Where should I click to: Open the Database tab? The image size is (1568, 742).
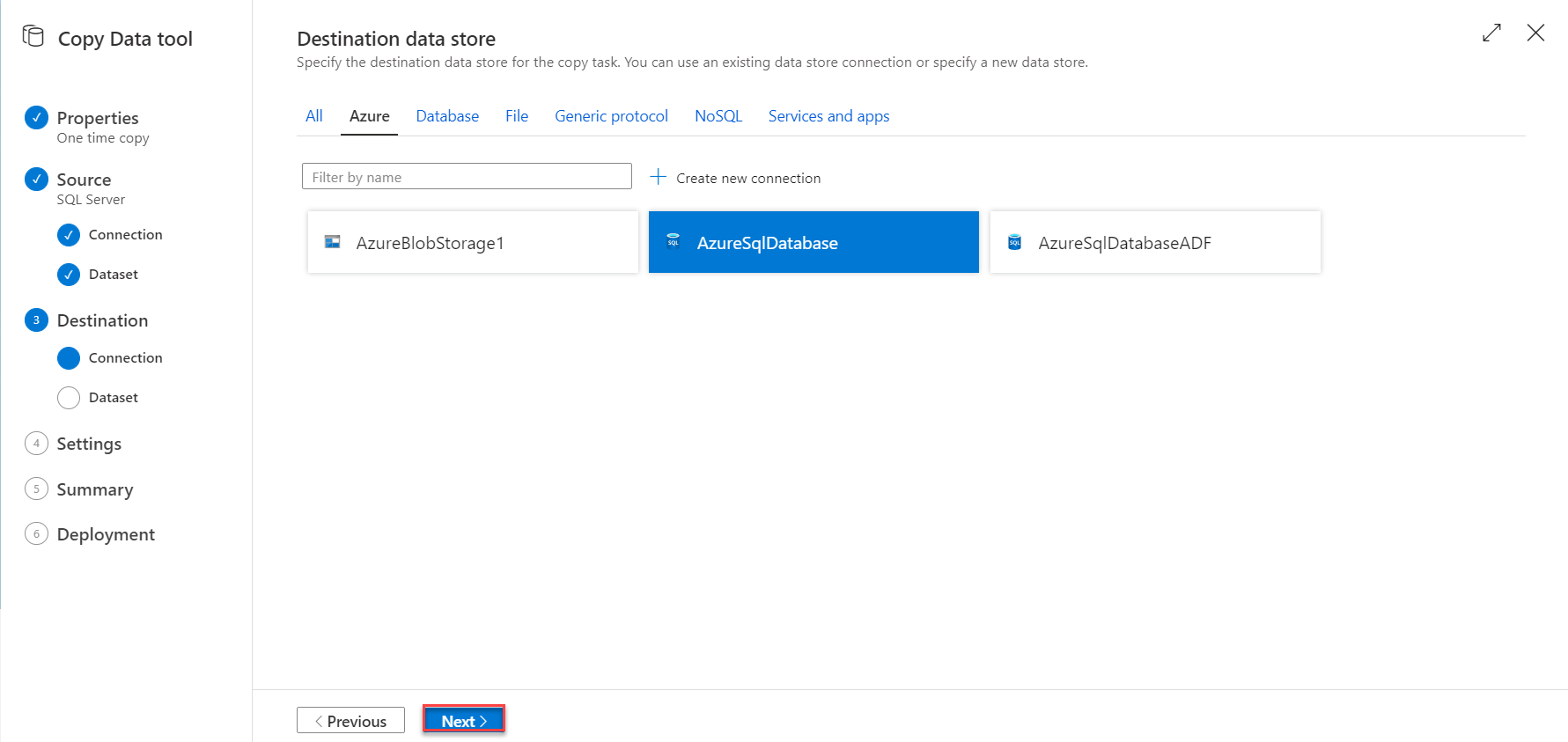click(447, 116)
